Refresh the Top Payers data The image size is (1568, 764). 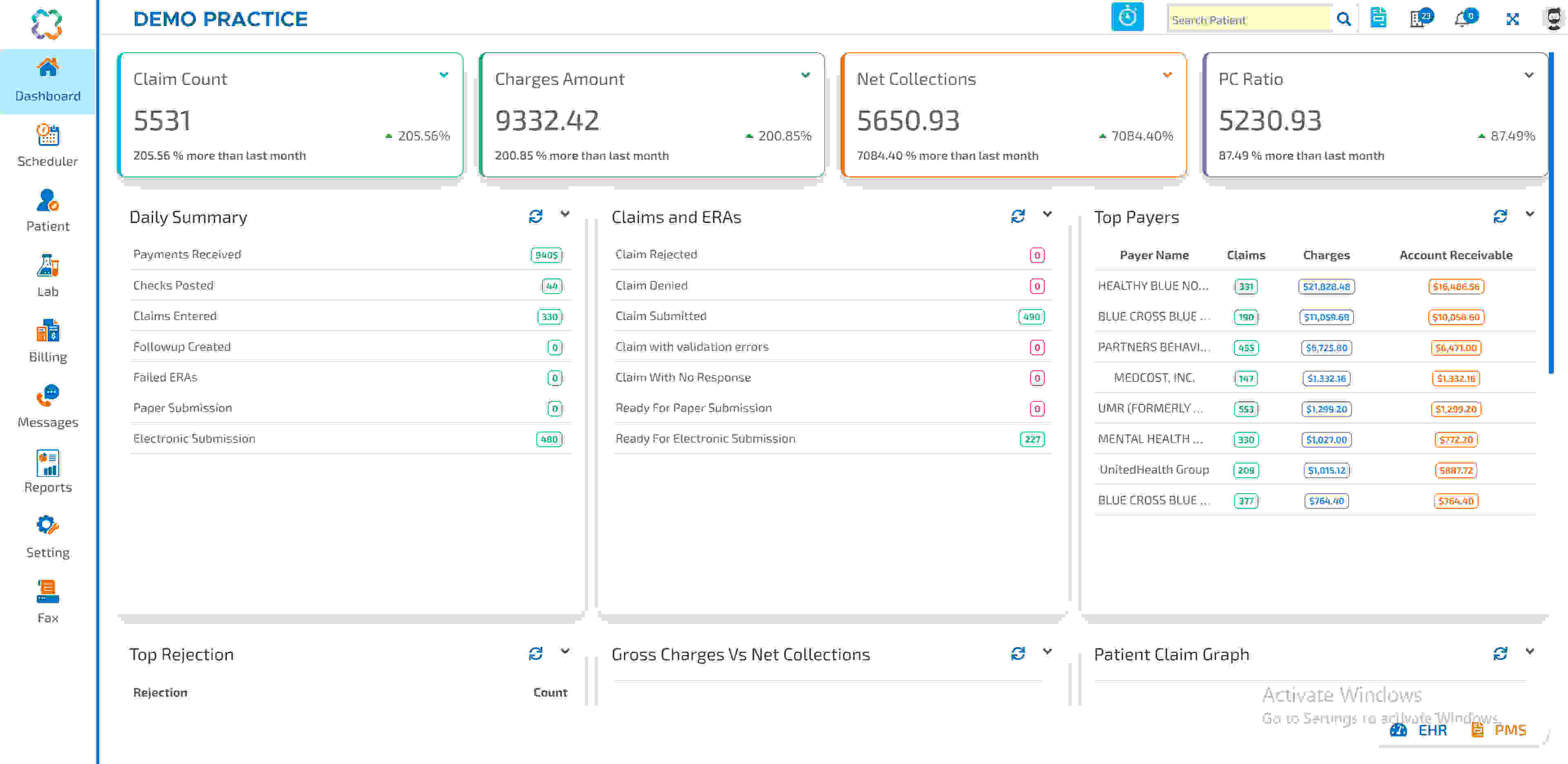click(x=1501, y=216)
